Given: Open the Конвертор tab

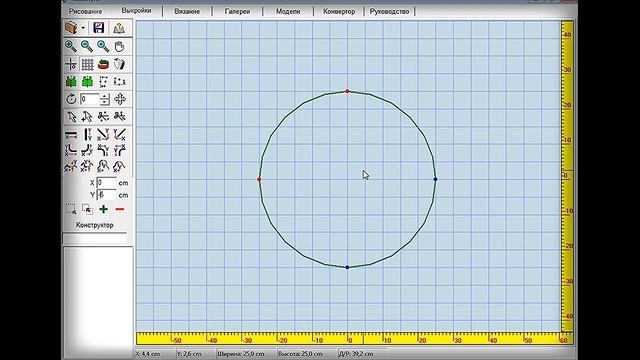Looking at the screenshot, I should (x=339, y=11).
